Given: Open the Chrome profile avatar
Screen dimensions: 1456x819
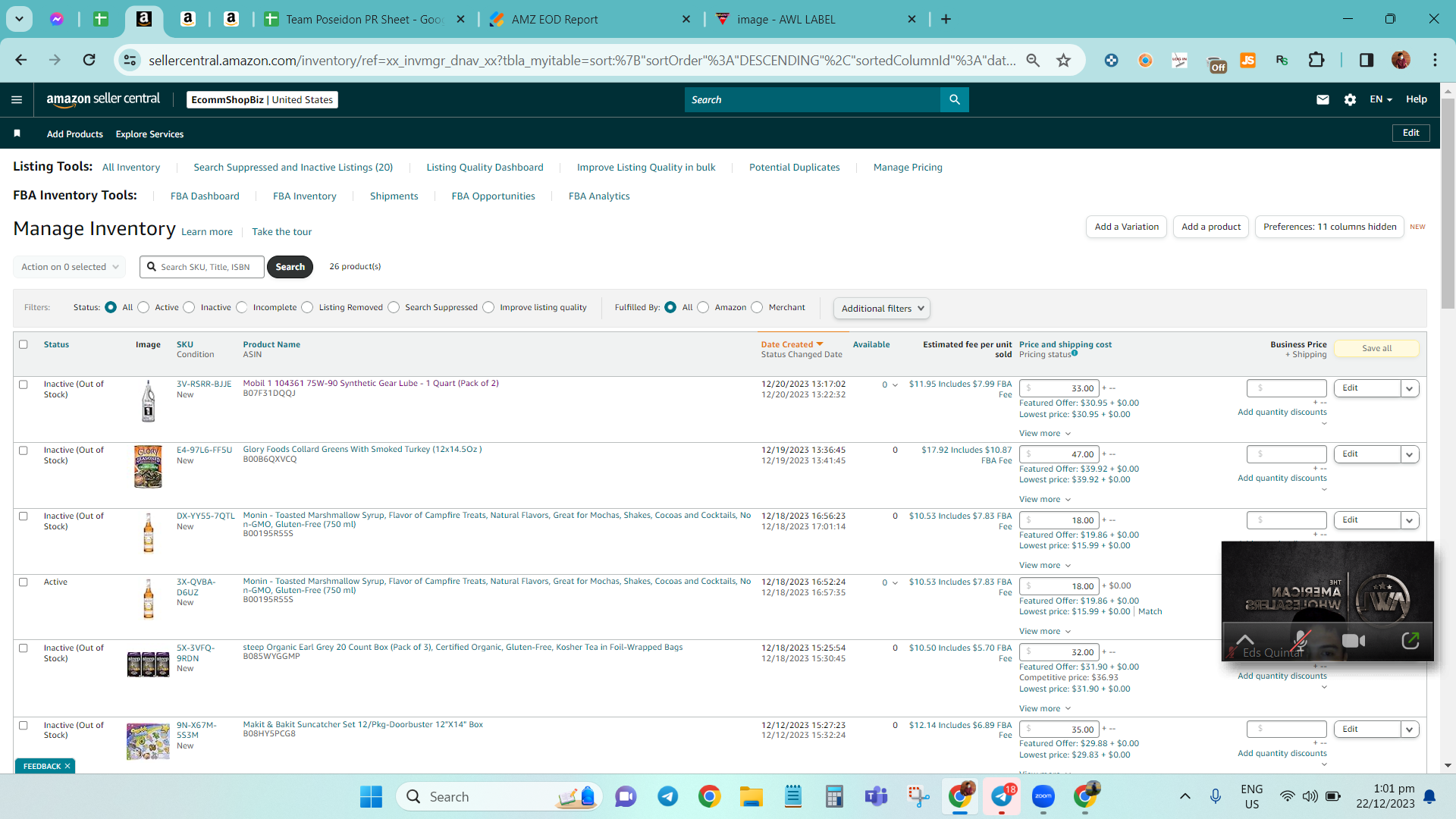Looking at the screenshot, I should coord(1401,60).
